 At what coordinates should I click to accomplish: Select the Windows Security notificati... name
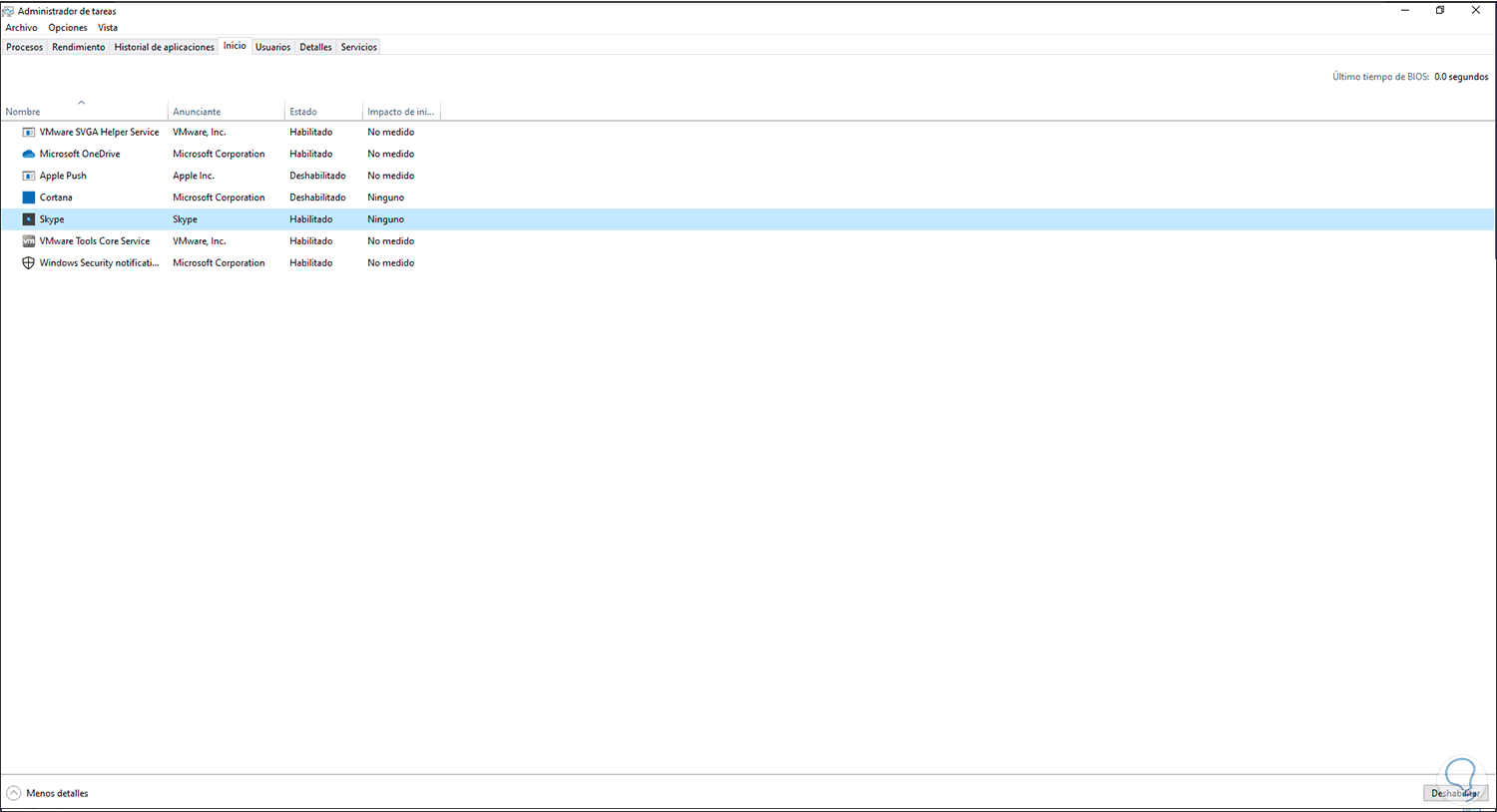pyautogui.click(x=100, y=263)
